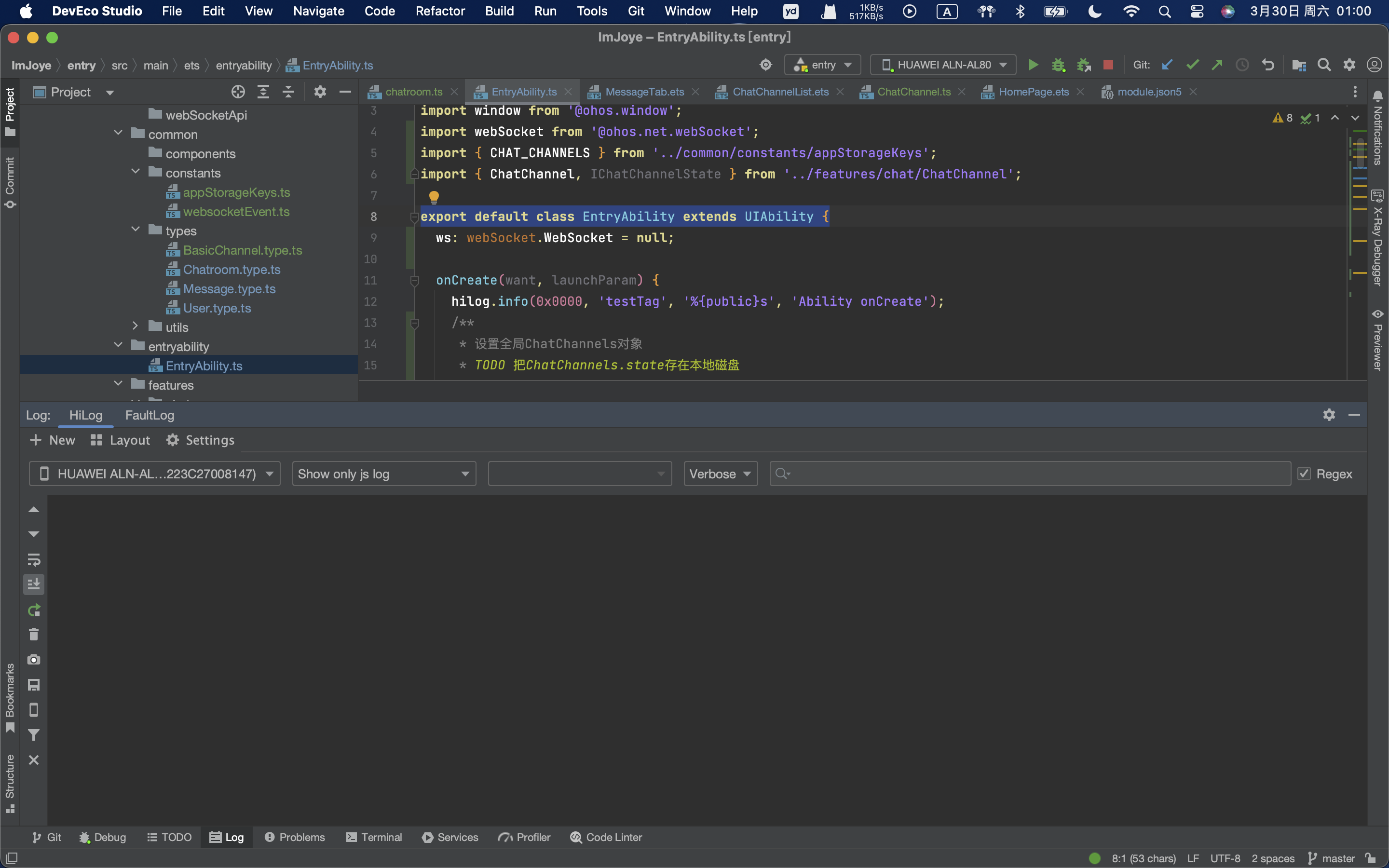Viewport: 1389px width, 868px height.
Task: Open the Show only js log dropdown
Action: click(x=384, y=474)
